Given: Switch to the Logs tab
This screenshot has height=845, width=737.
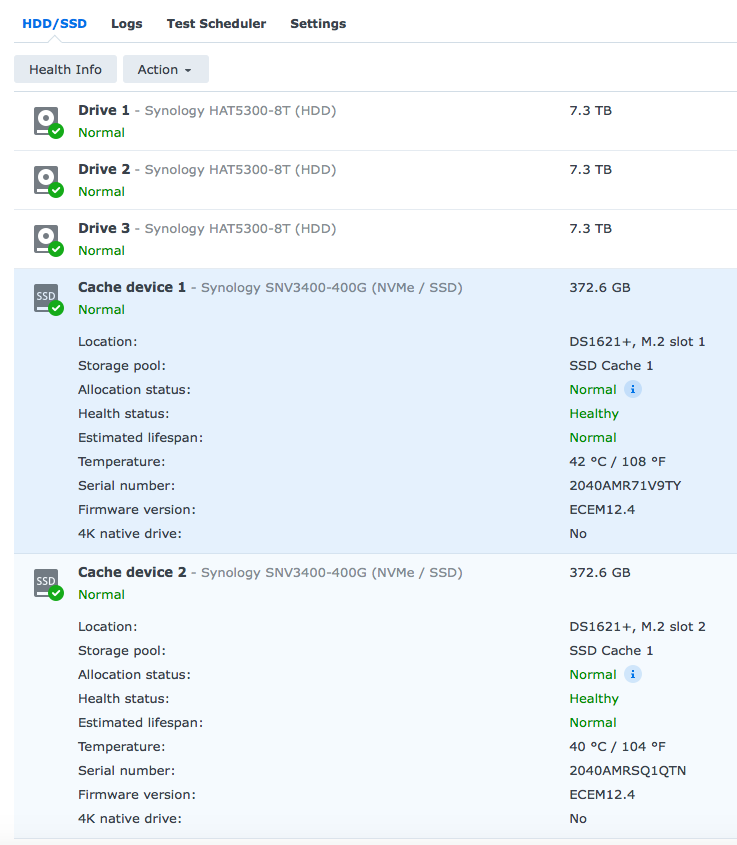Looking at the screenshot, I should point(127,24).
